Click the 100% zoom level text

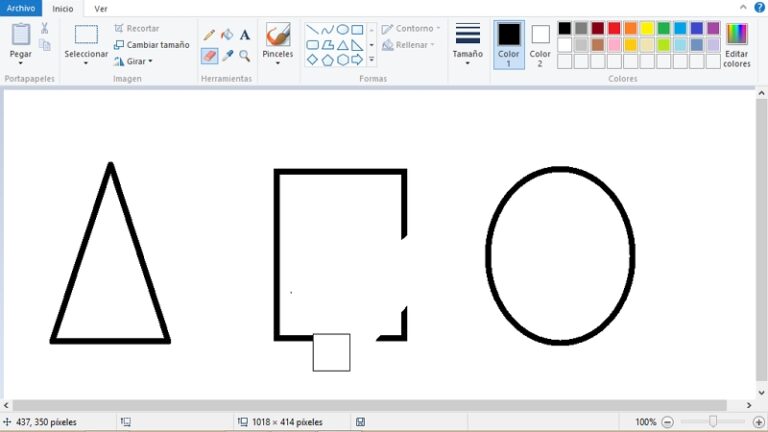click(x=646, y=422)
